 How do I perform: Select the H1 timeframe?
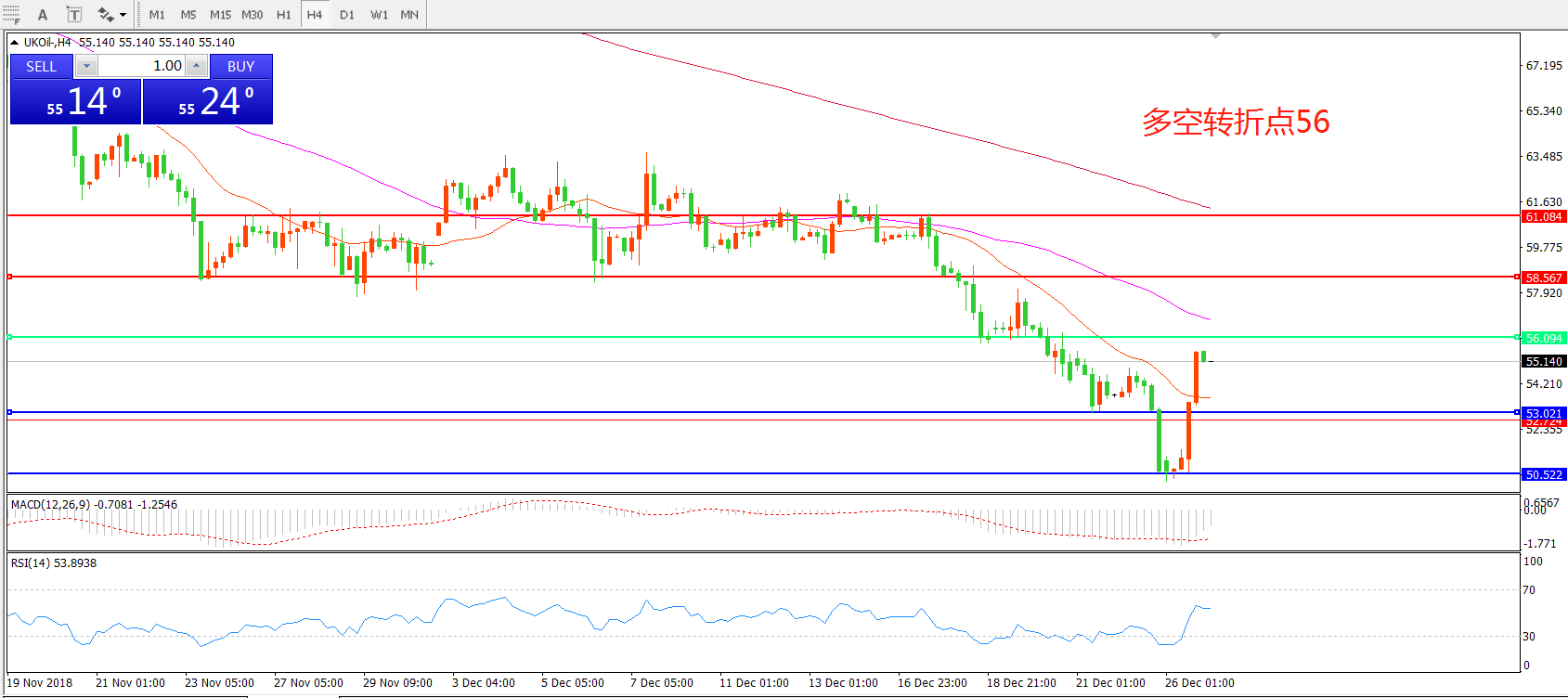coord(283,15)
